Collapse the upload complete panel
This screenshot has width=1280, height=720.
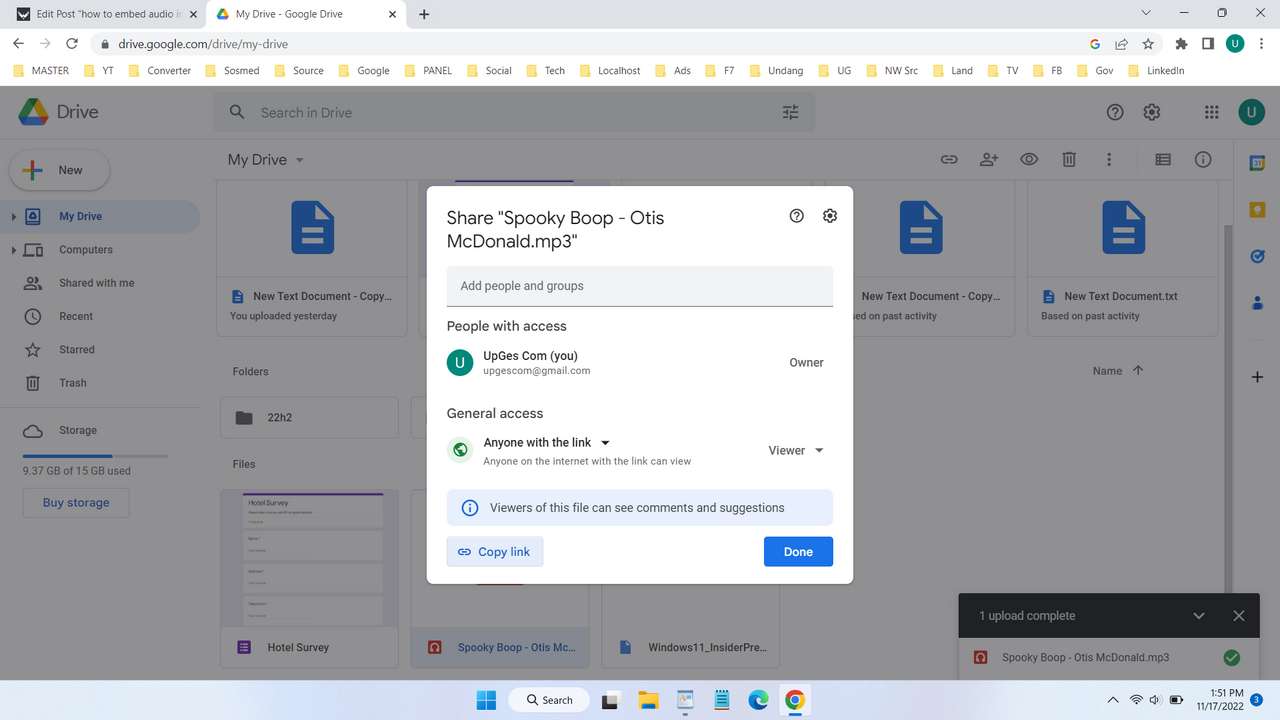click(x=1198, y=615)
